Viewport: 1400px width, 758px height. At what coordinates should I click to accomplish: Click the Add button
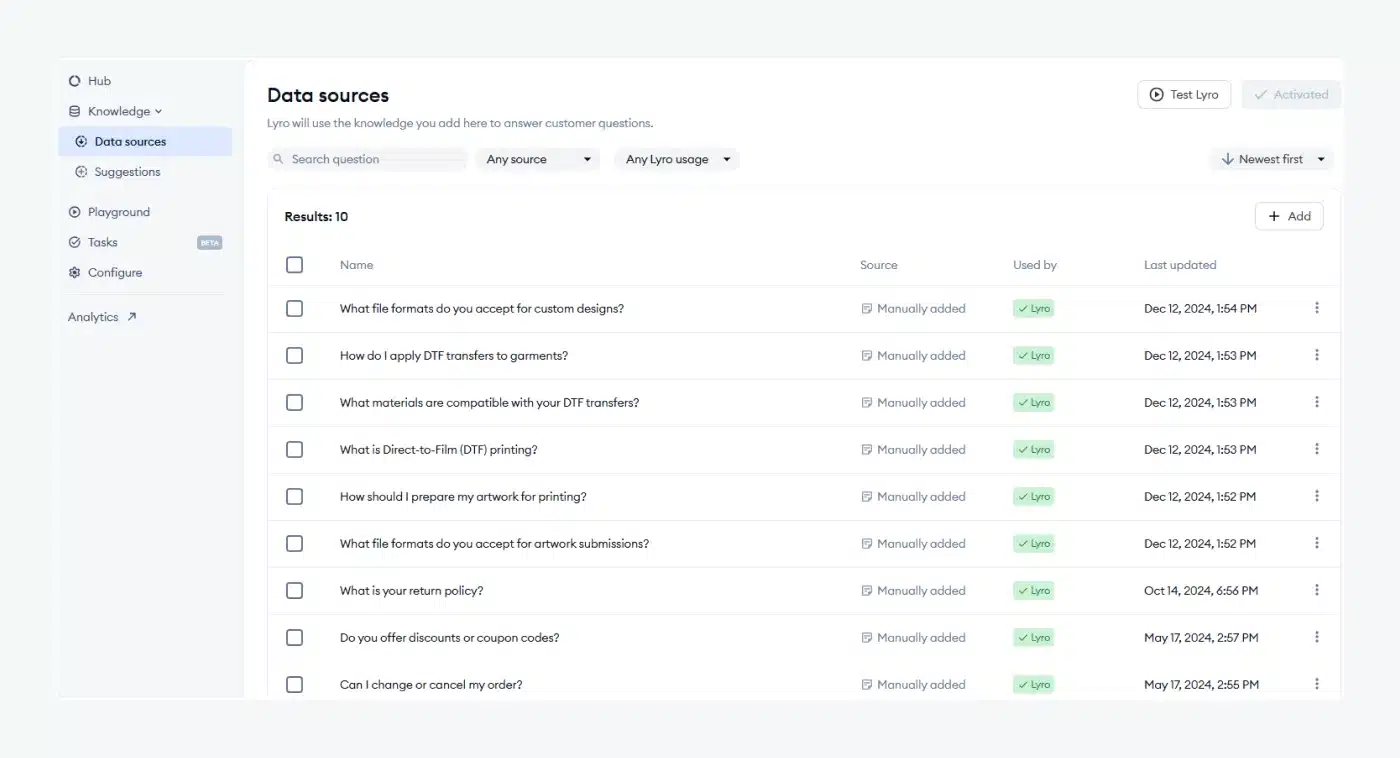[x=1289, y=216]
